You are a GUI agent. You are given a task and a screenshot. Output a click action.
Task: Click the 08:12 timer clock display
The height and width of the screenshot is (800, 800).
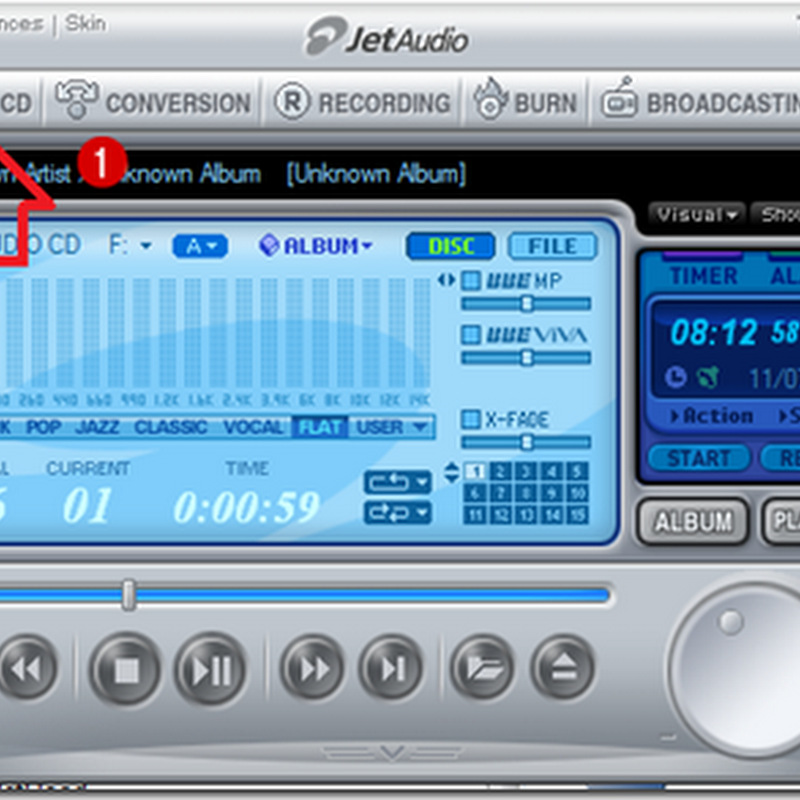[x=713, y=333]
